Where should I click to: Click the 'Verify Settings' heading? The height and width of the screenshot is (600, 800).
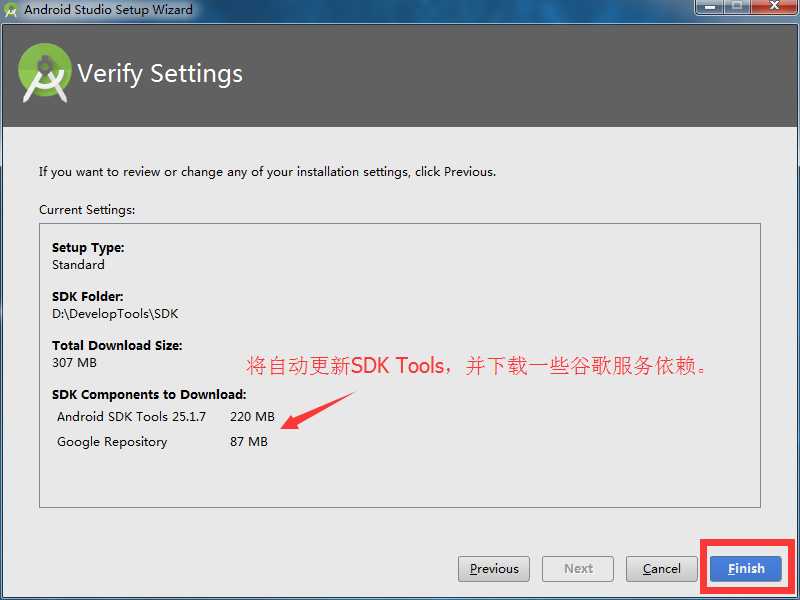point(160,73)
